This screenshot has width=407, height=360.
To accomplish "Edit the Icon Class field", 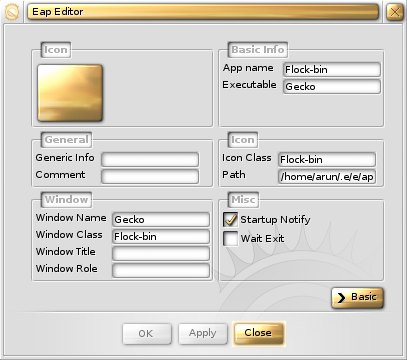I will (327, 160).
